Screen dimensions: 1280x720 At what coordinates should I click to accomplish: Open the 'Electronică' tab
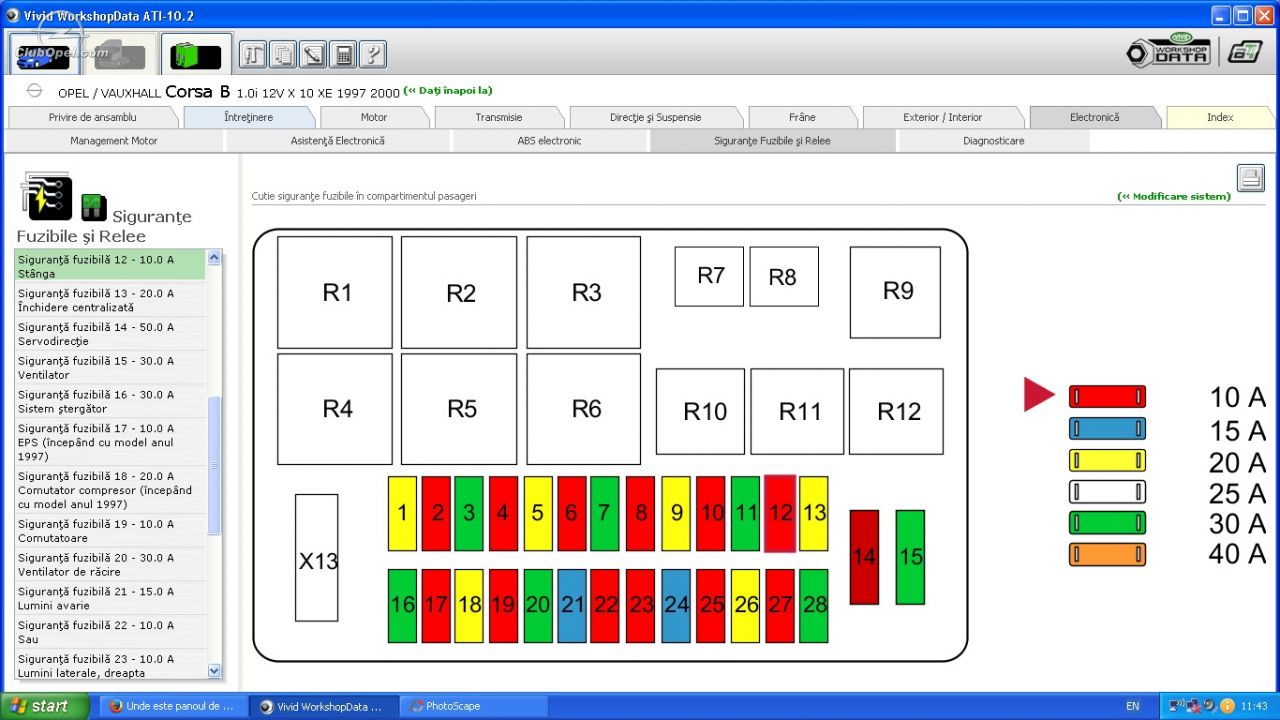click(1094, 118)
